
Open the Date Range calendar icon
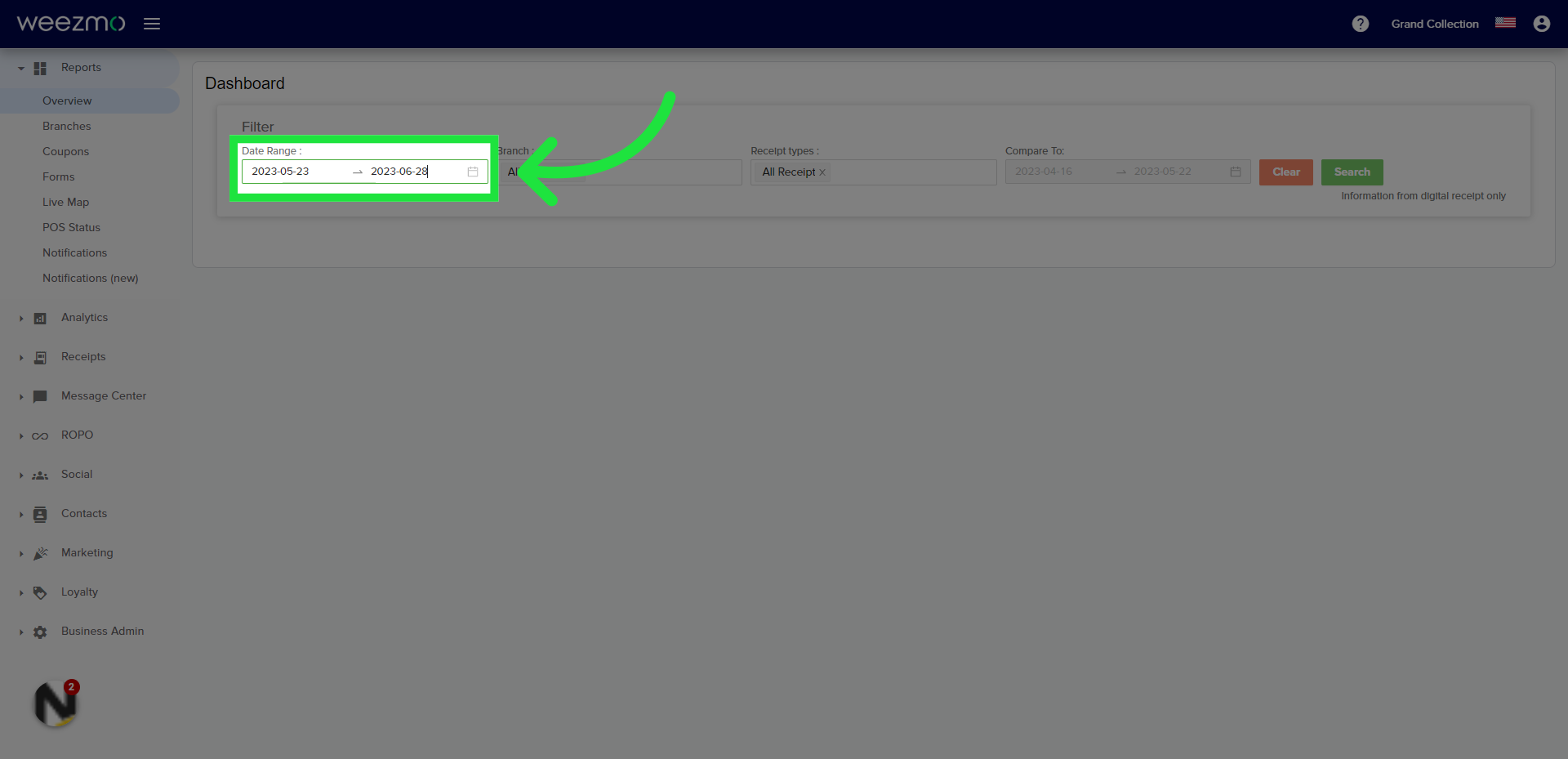pyautogui.click(x=473, y=172)
